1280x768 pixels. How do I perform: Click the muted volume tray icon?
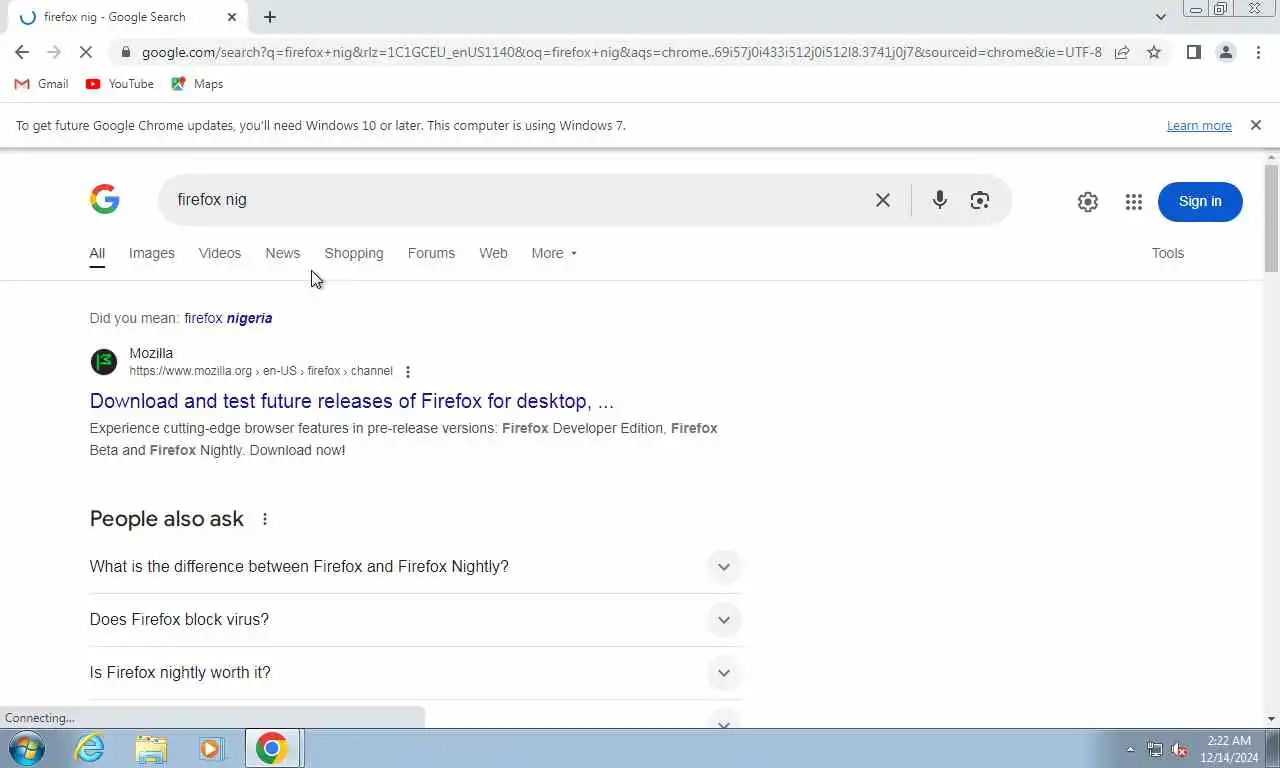1179,749
